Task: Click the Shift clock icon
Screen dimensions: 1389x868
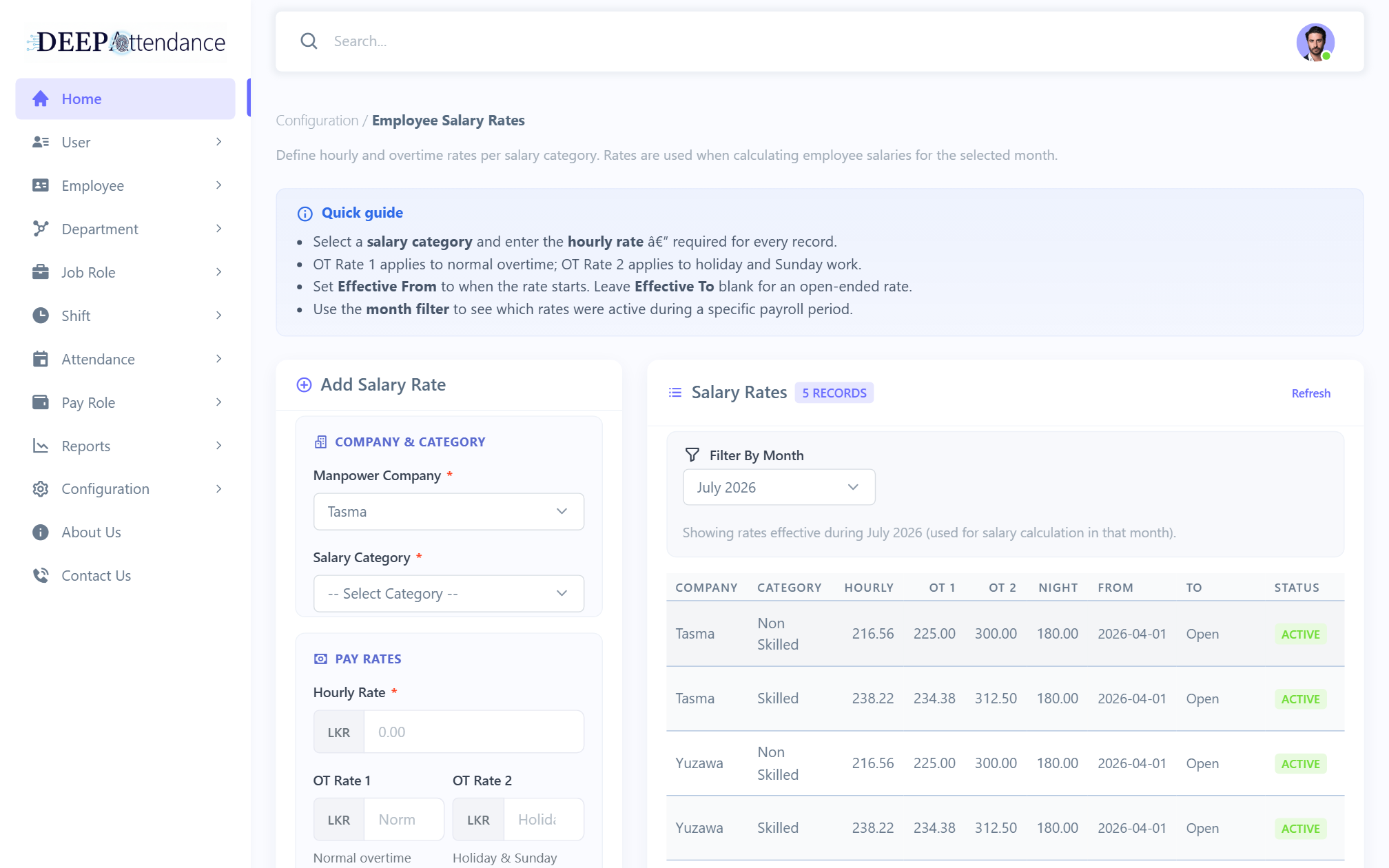Action: (x=41, y=316)
